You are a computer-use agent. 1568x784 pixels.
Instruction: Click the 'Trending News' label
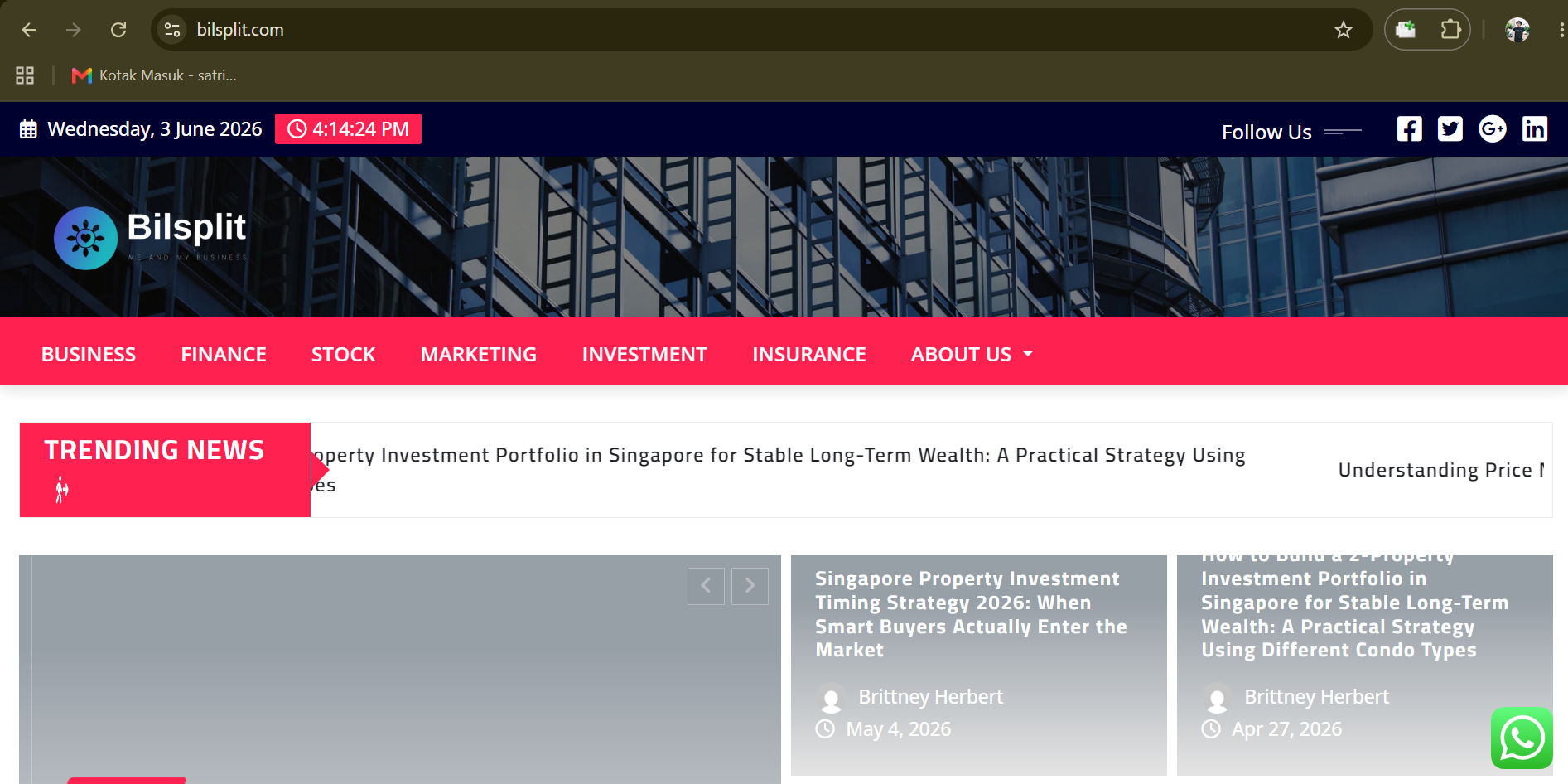coord(154,450)
